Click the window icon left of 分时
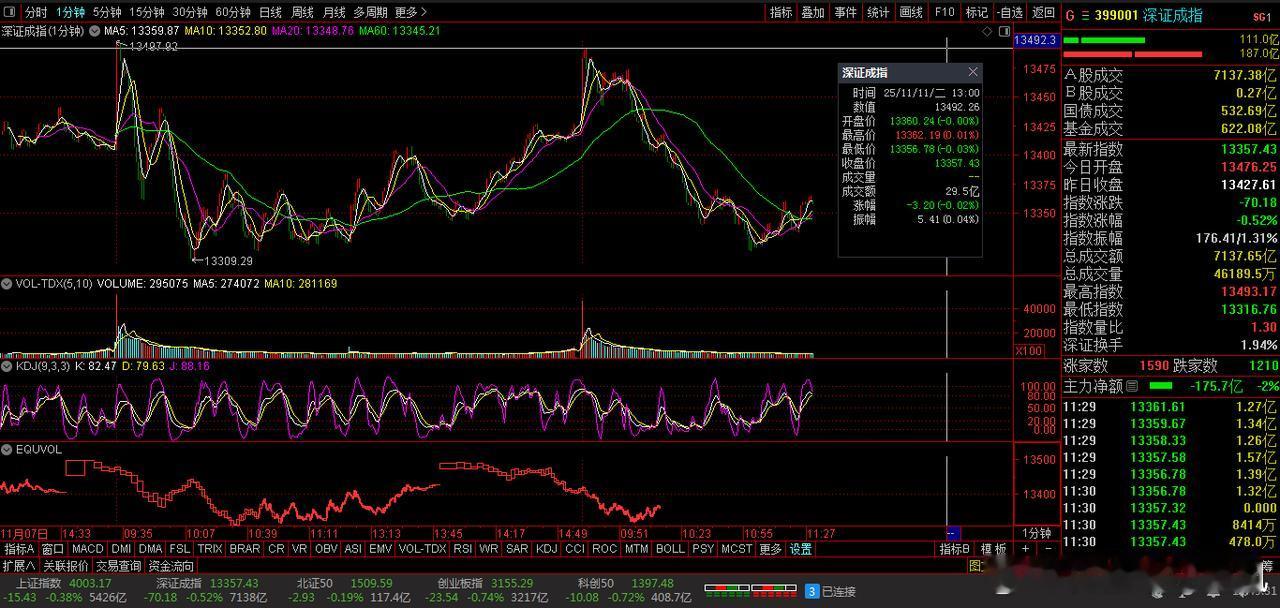This screenshot has height=608, width=1280. [10, 12]
